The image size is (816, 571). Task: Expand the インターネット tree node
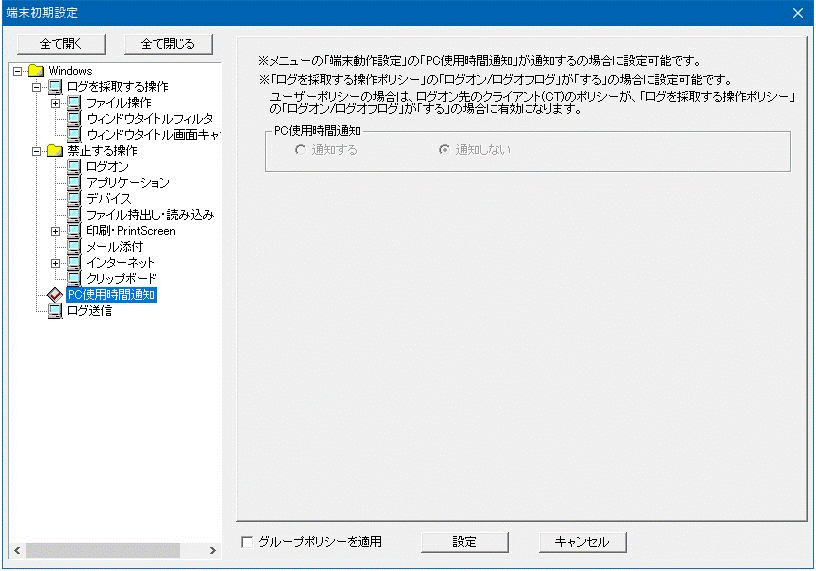point(56,263)
